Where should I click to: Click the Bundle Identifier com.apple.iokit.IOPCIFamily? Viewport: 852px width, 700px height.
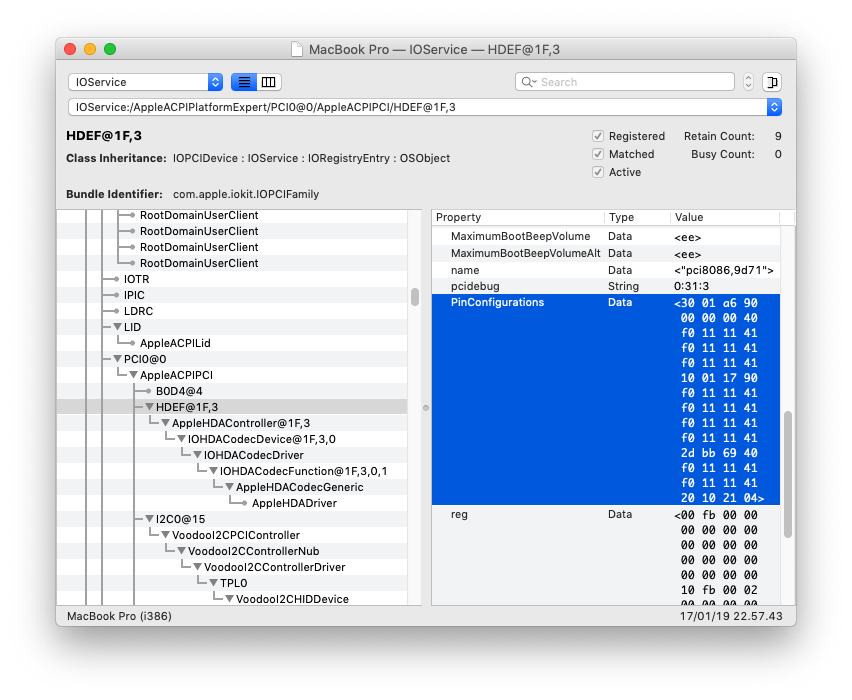(x=246, y=194)
